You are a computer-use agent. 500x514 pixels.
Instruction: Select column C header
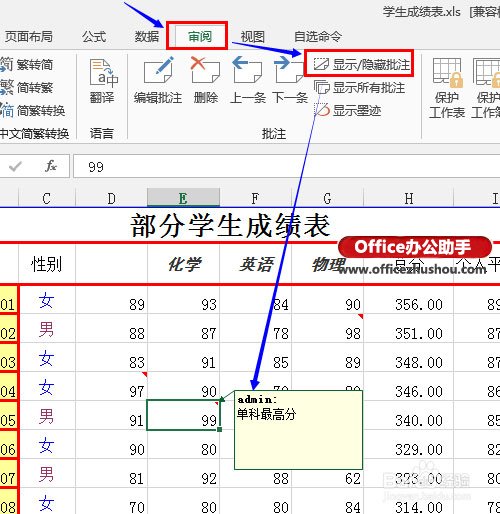(x=47, y=198)
